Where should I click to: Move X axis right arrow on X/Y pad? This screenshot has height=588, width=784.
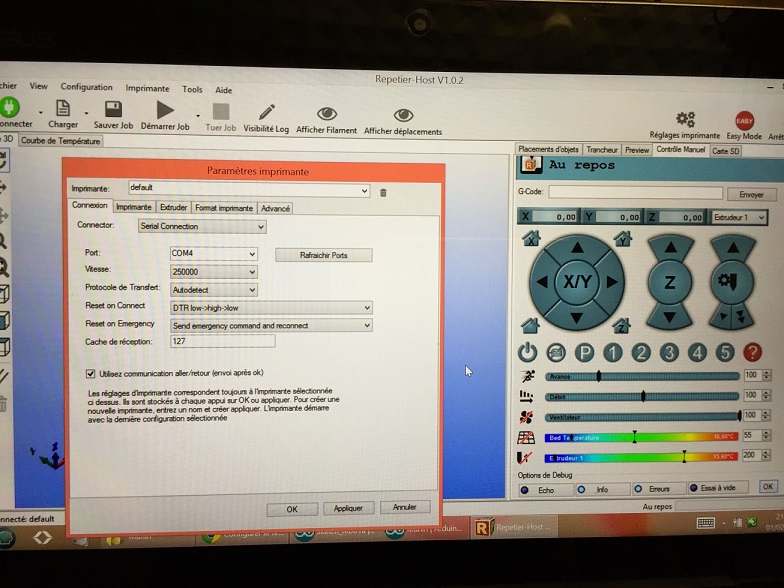[612, 282]
